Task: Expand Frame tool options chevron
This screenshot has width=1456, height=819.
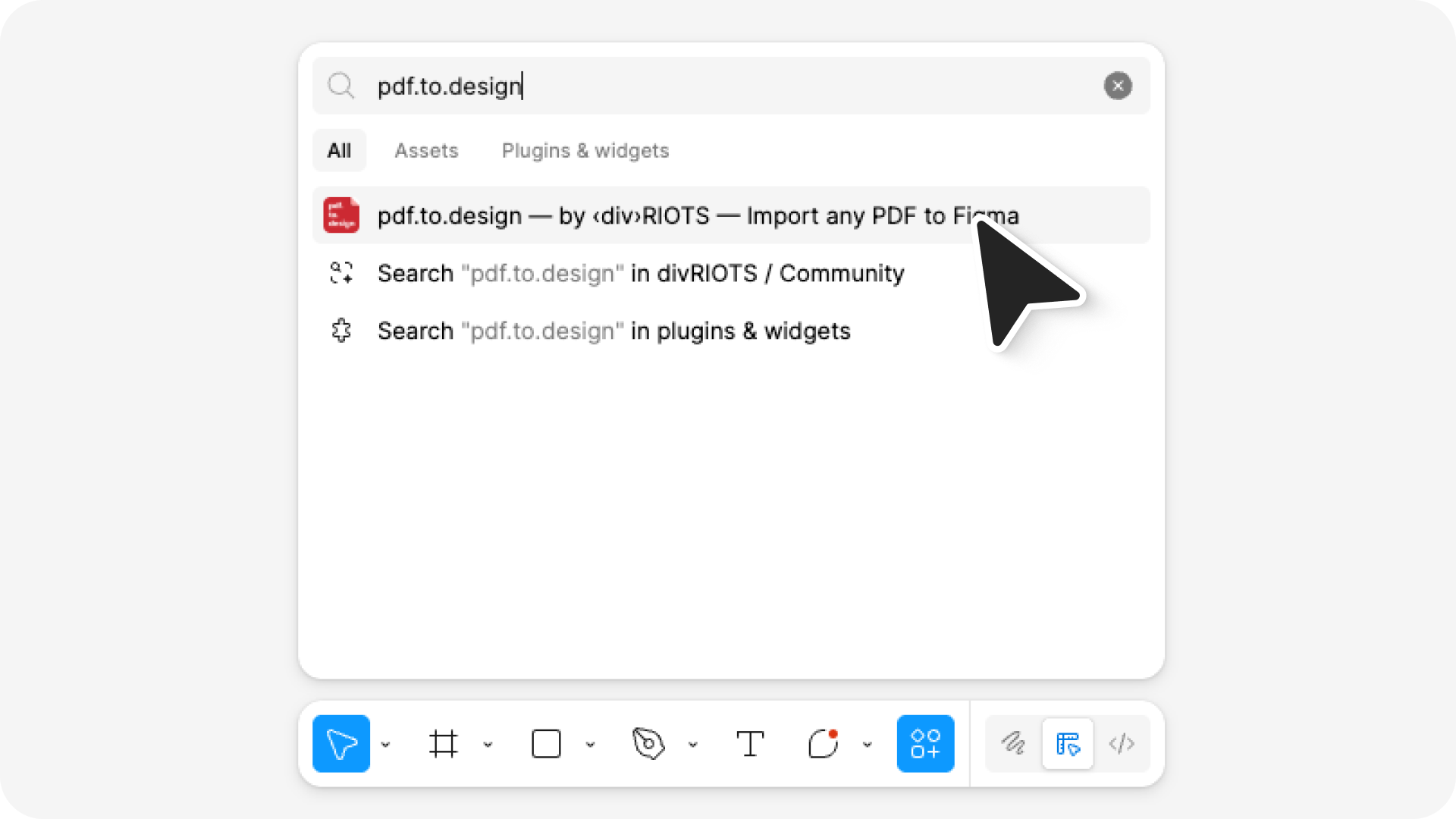Action: pyautogui.click(x=488, y=745)
